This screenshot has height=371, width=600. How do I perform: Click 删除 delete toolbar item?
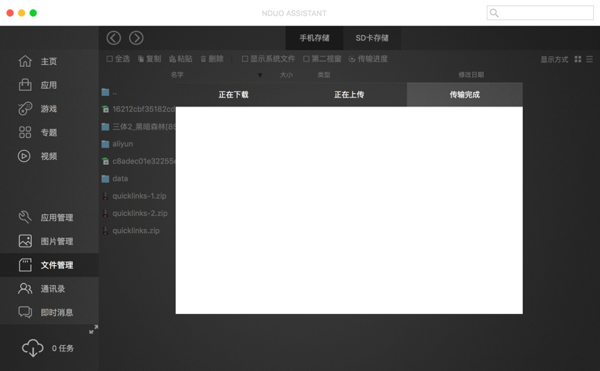(212, 59)
